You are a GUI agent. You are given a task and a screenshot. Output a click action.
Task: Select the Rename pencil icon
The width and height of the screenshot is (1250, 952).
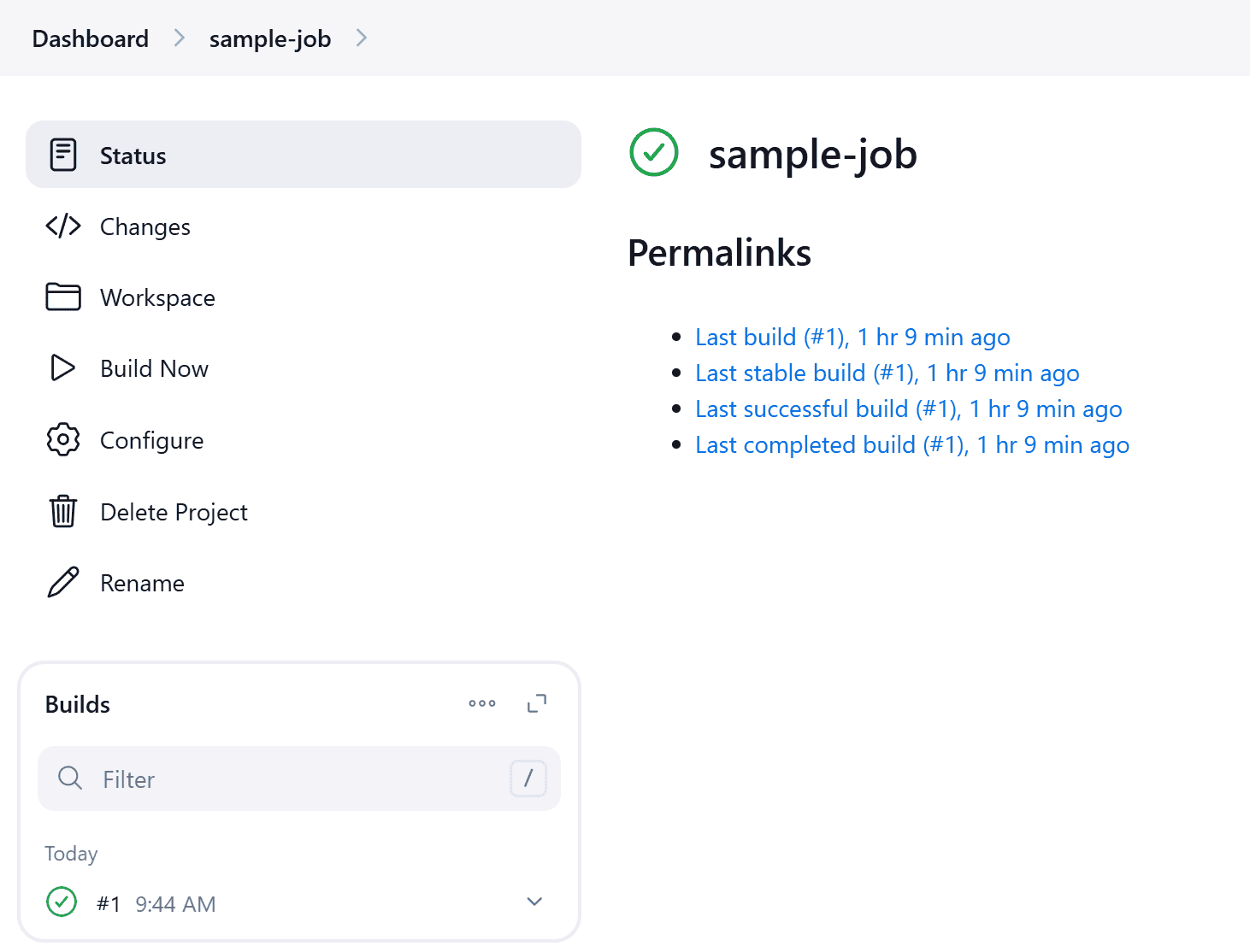point(63,582)
